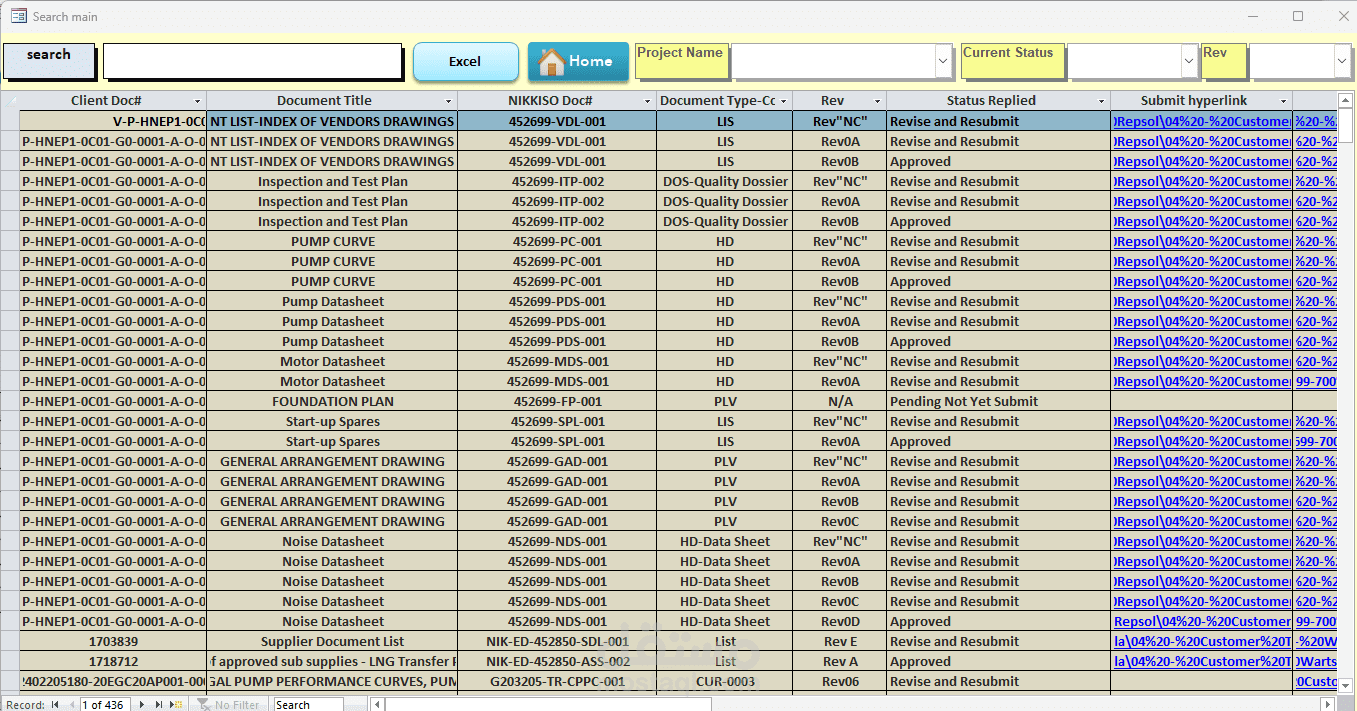Expand Document Title column filter arrow
This screenshot has height=711, width=1357.
pyautogui.click(x=448, y=101)
